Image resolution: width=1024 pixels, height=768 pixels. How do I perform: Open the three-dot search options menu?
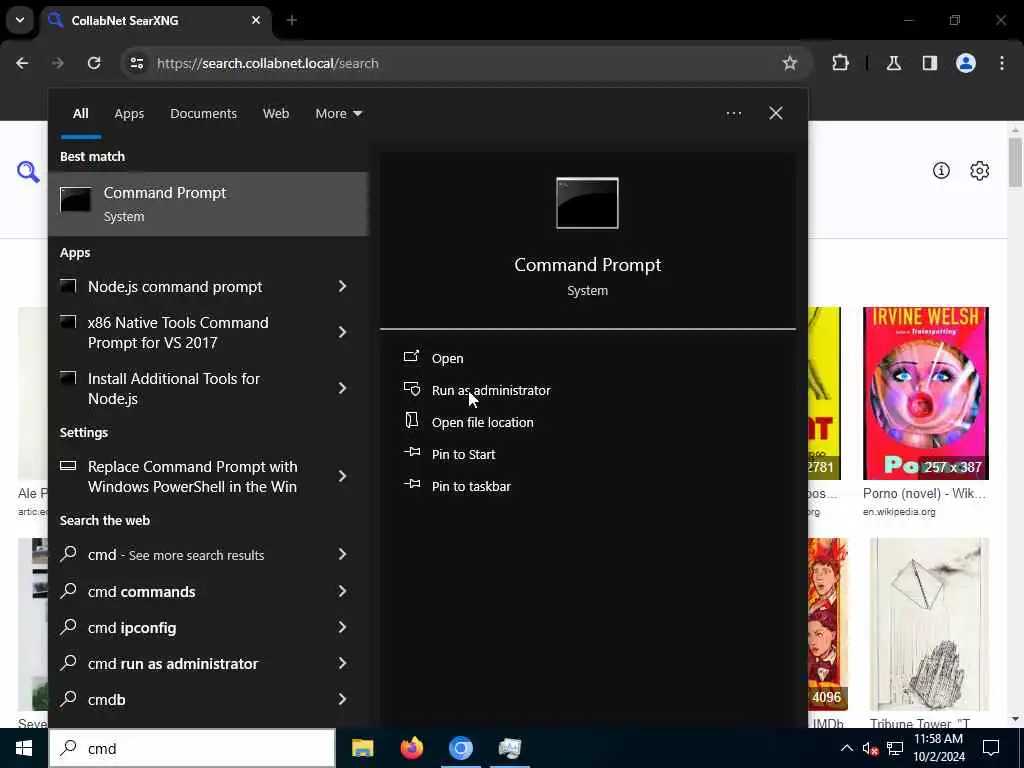pos(733,114)
